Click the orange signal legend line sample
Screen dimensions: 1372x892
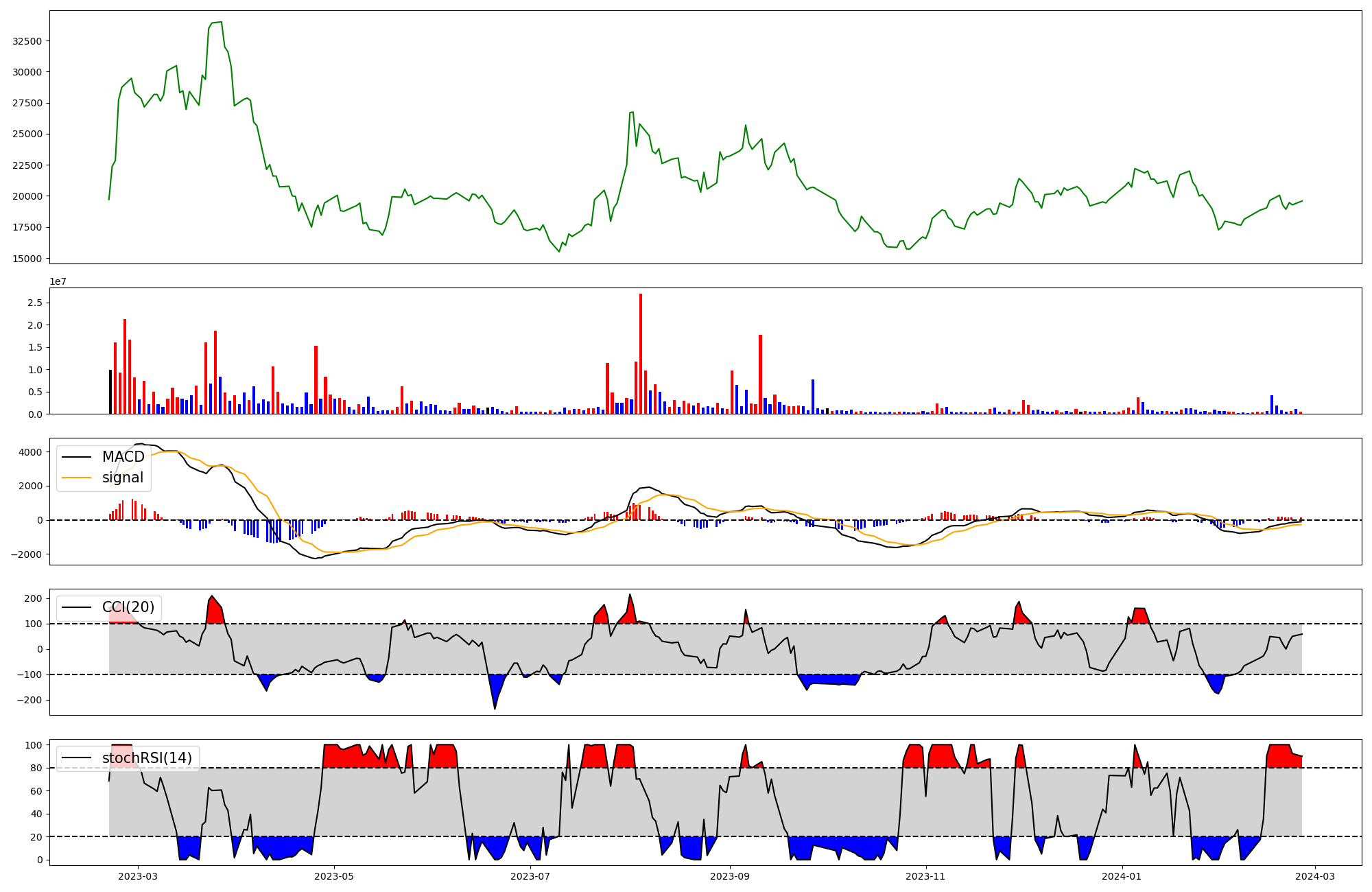[x=76, y=478]
